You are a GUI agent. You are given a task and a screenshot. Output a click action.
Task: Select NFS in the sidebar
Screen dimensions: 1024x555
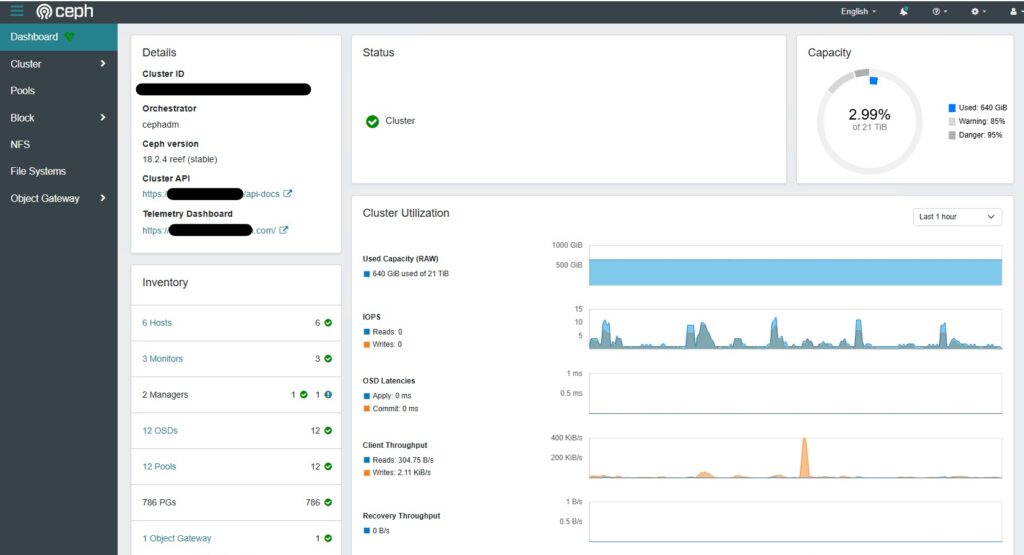click(20, 145)
